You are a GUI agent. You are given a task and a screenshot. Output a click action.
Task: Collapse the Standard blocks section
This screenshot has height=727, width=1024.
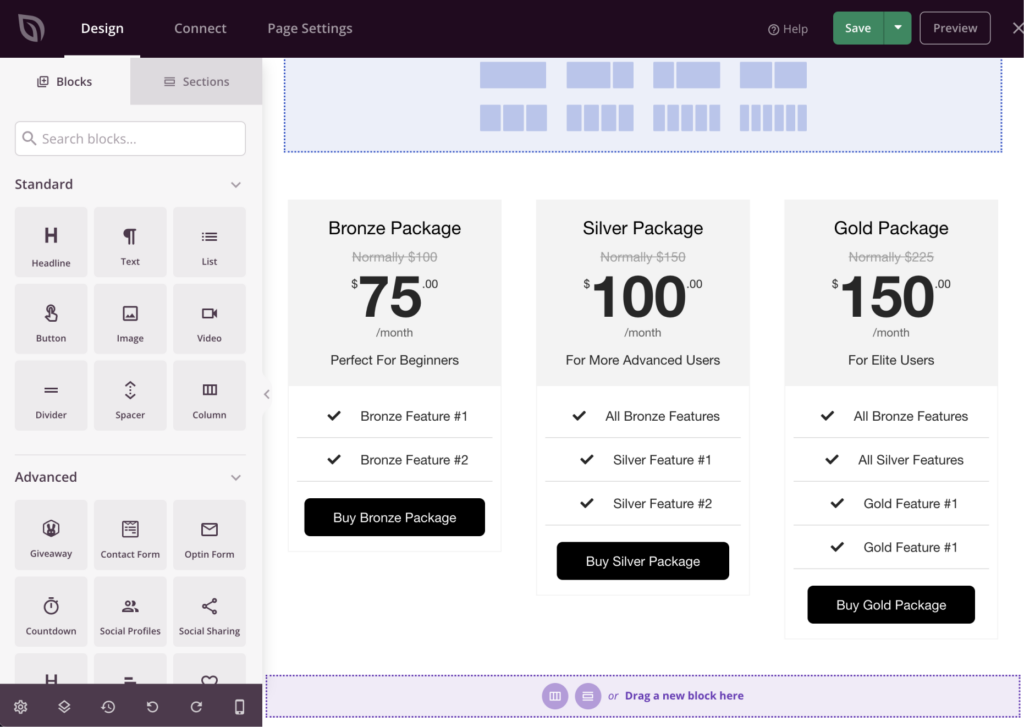[x=236, y=184]
